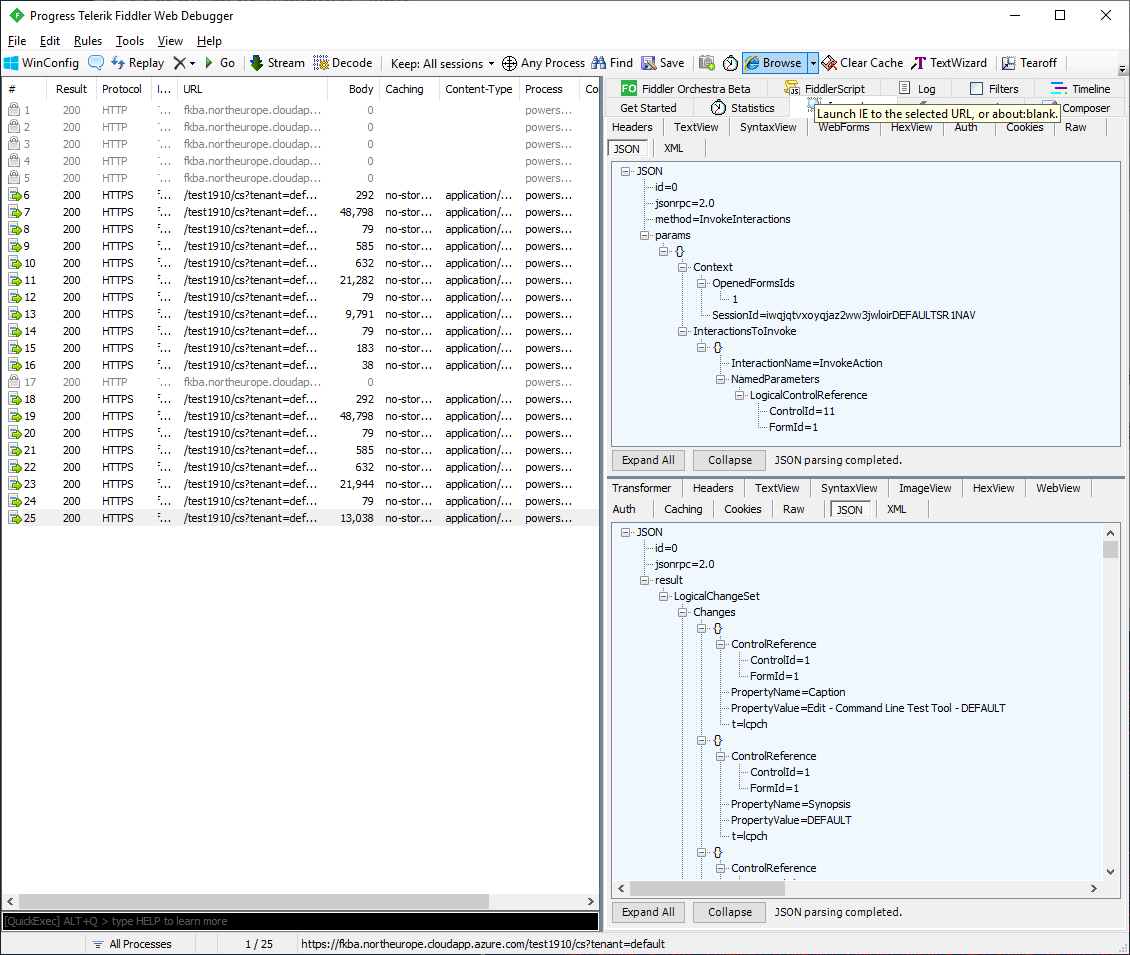
Task: Collapse the InteractionsToInvoke node
Action: pyautogui.click(x=682, y=331)
